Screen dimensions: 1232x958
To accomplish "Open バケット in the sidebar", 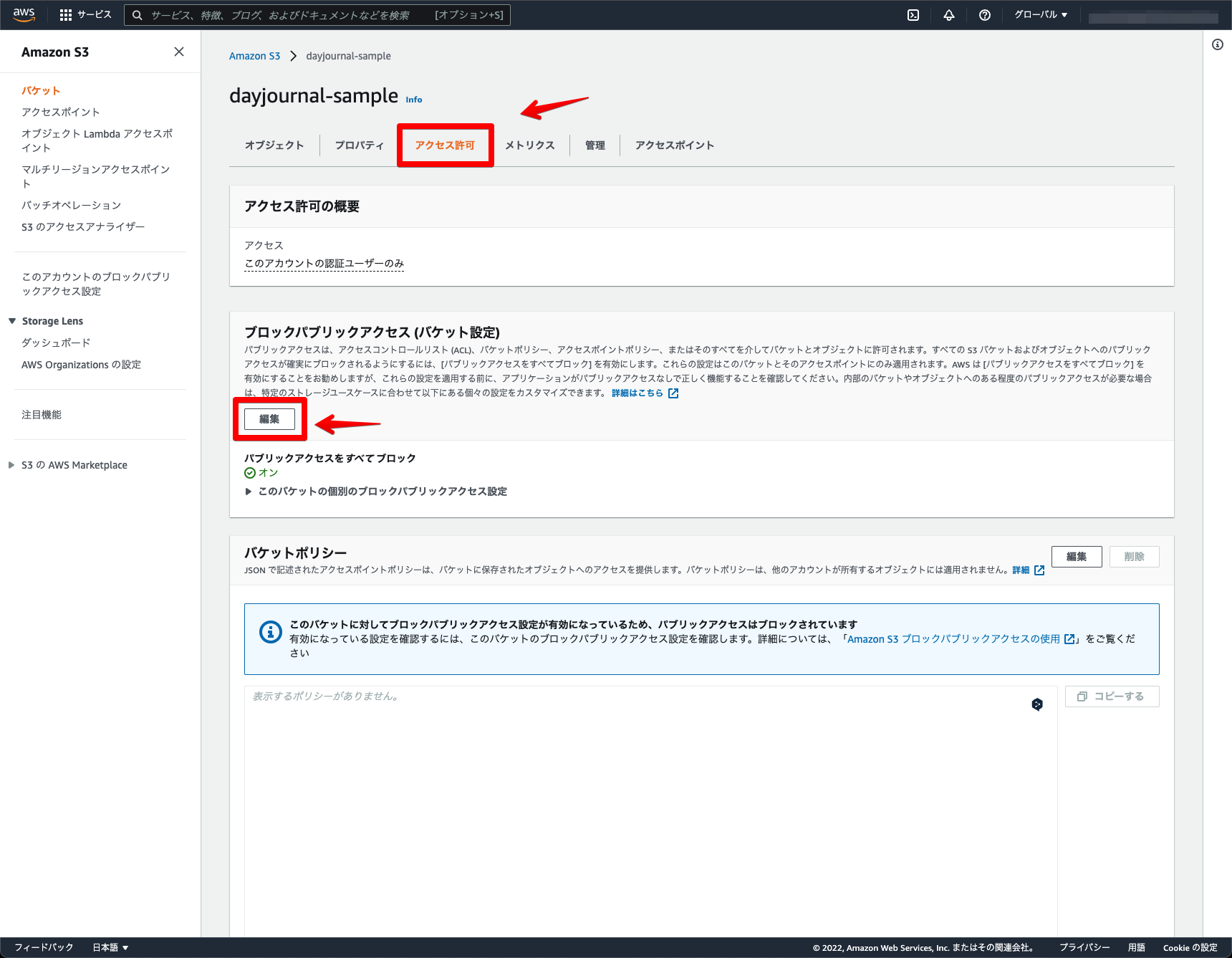I will coord(41,91).
